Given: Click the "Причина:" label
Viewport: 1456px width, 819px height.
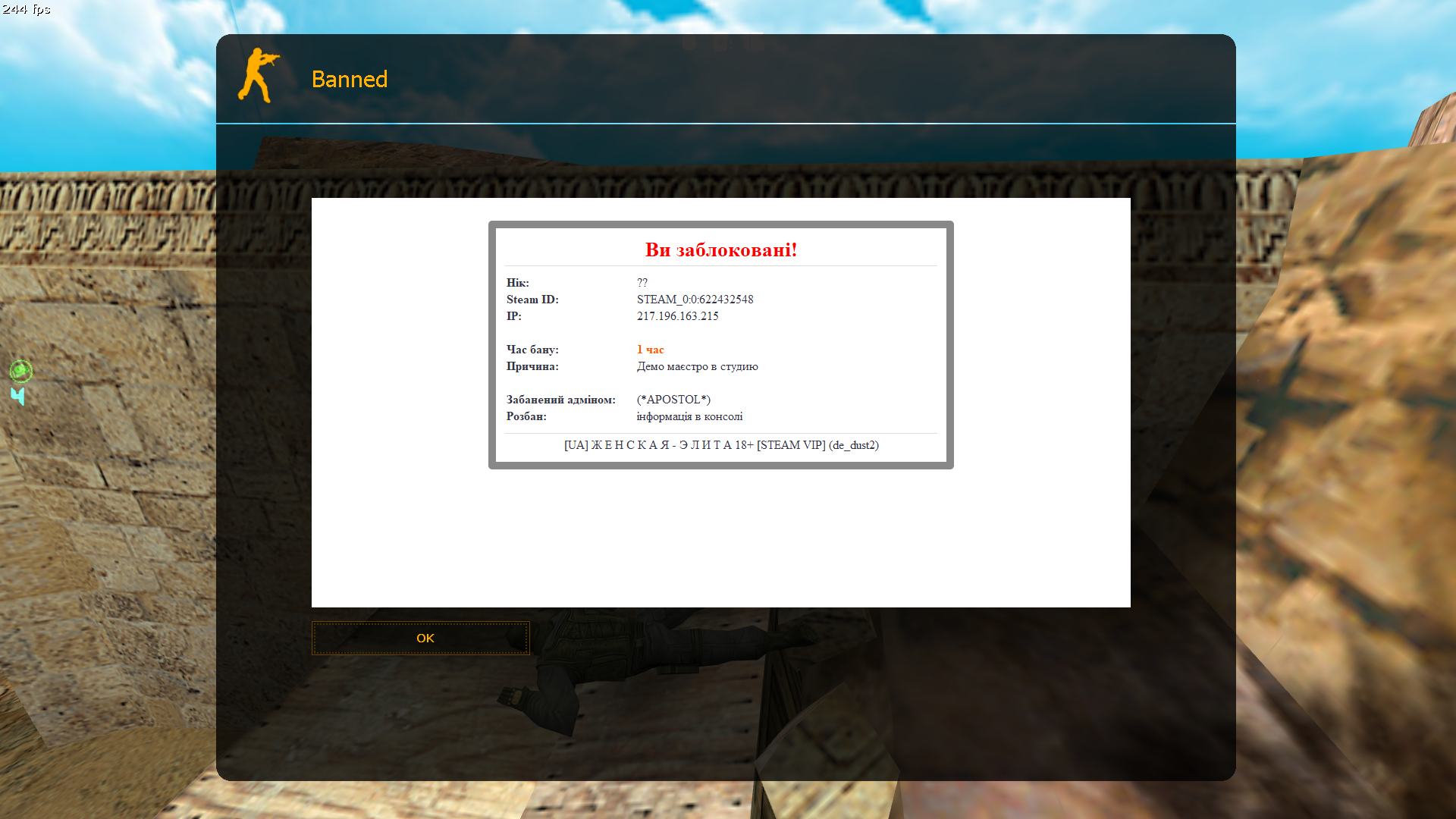Looking at the screenshot, I should [x=532, y=366].
